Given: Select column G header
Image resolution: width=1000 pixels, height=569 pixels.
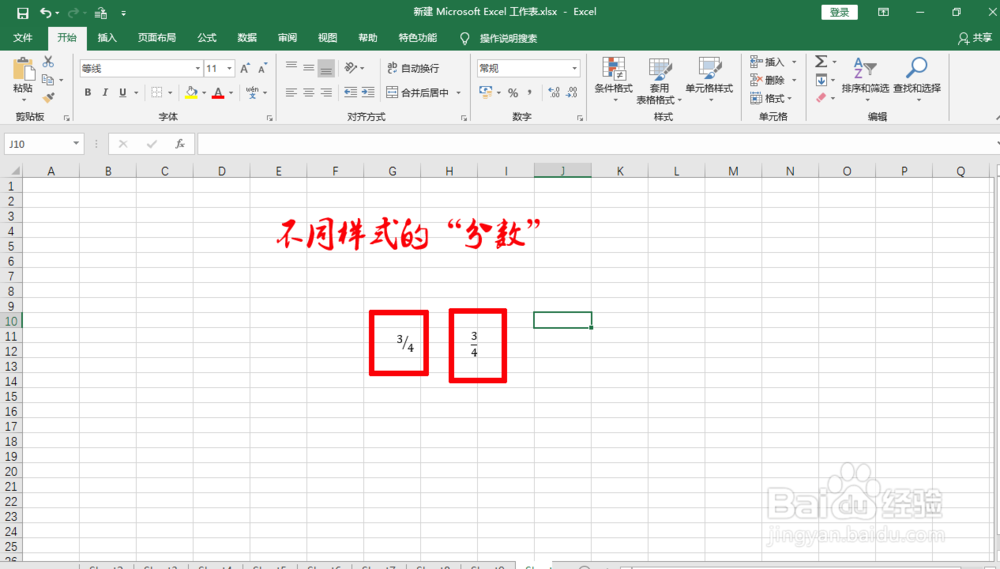Looking at the screenshot, I should pos(392,171).
